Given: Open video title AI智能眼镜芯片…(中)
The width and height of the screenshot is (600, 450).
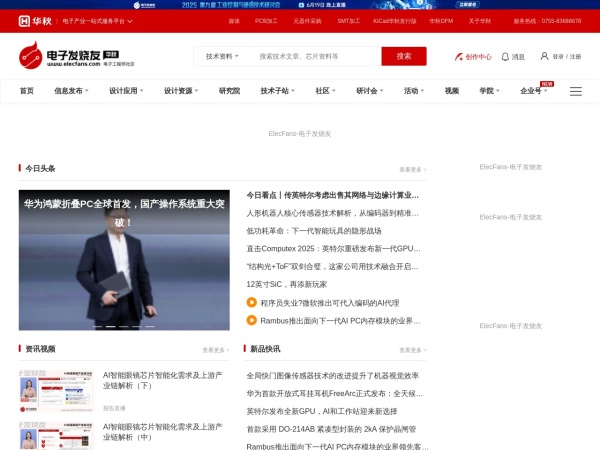Looking at the screenshot, I should (163, 432).
